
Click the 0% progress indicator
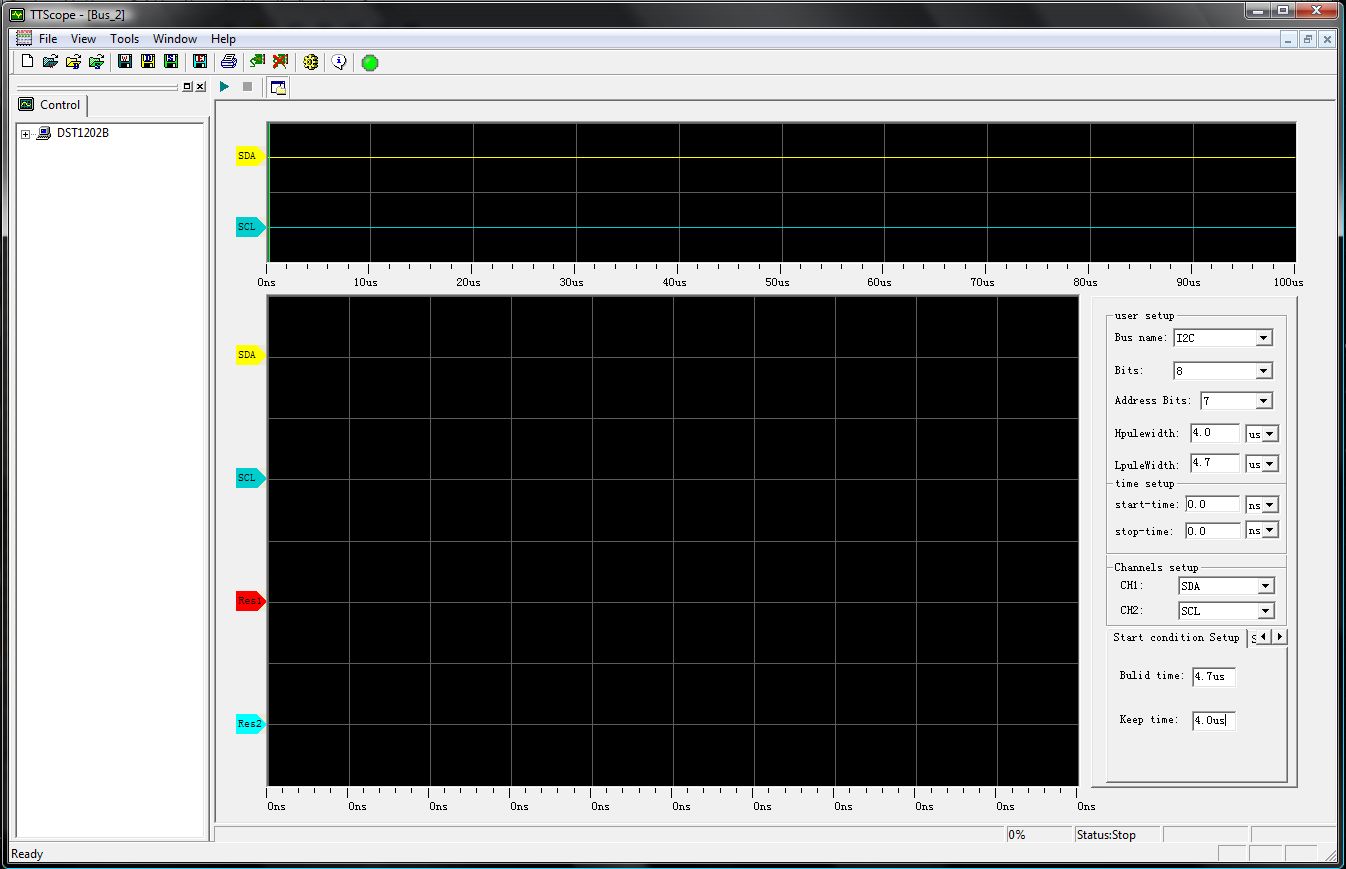[x=1017, y=835]
